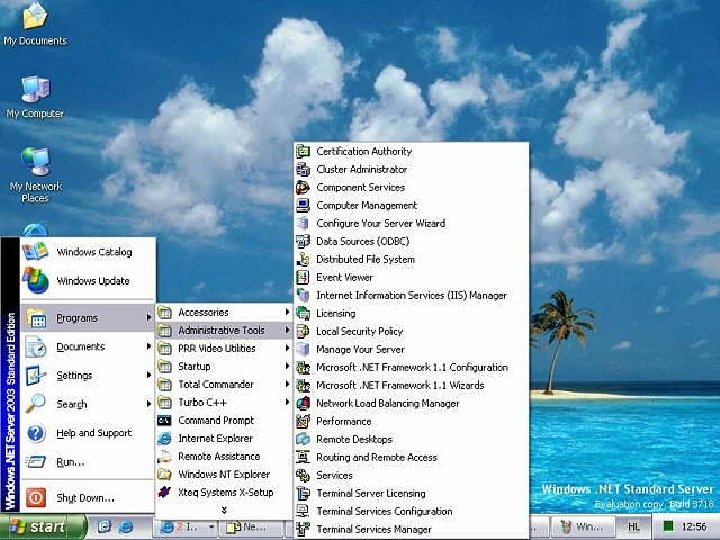
Task: Open Terminal Services Configuration
Action: [x=411, y=511]
